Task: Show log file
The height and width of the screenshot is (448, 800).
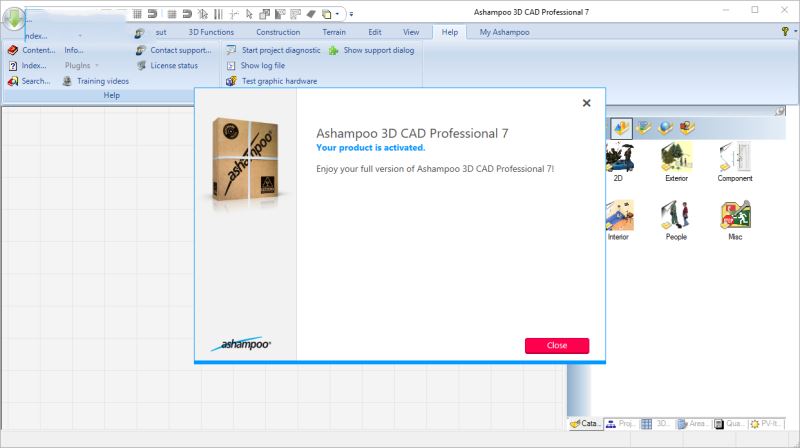Action: [256, 65]
